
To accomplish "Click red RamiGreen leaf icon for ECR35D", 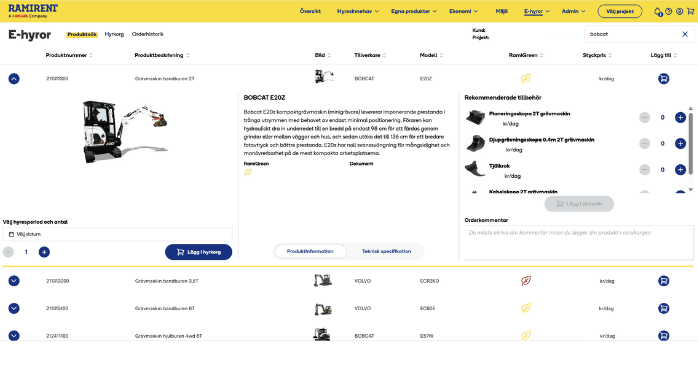I will coord(526,281).
